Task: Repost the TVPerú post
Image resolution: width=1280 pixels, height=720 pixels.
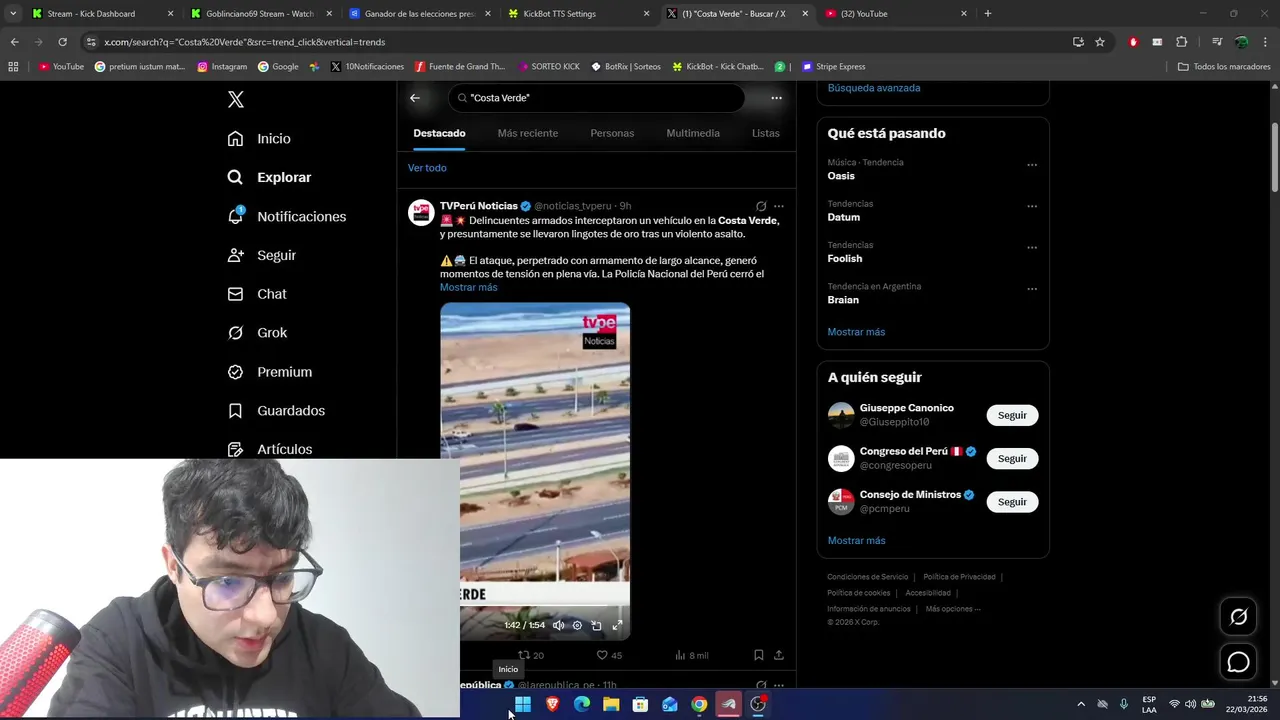Action: (x=530, y=655)
